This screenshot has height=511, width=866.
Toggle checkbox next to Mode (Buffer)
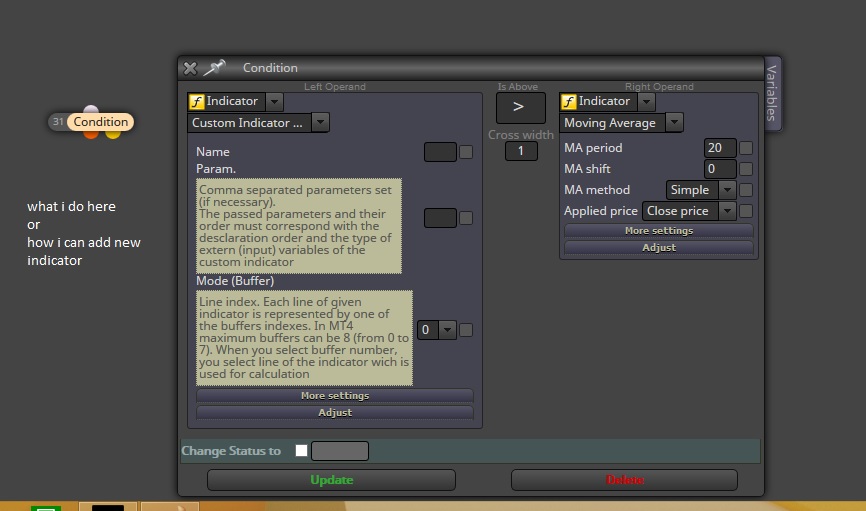pyautogui.click(x=466, y=330)
